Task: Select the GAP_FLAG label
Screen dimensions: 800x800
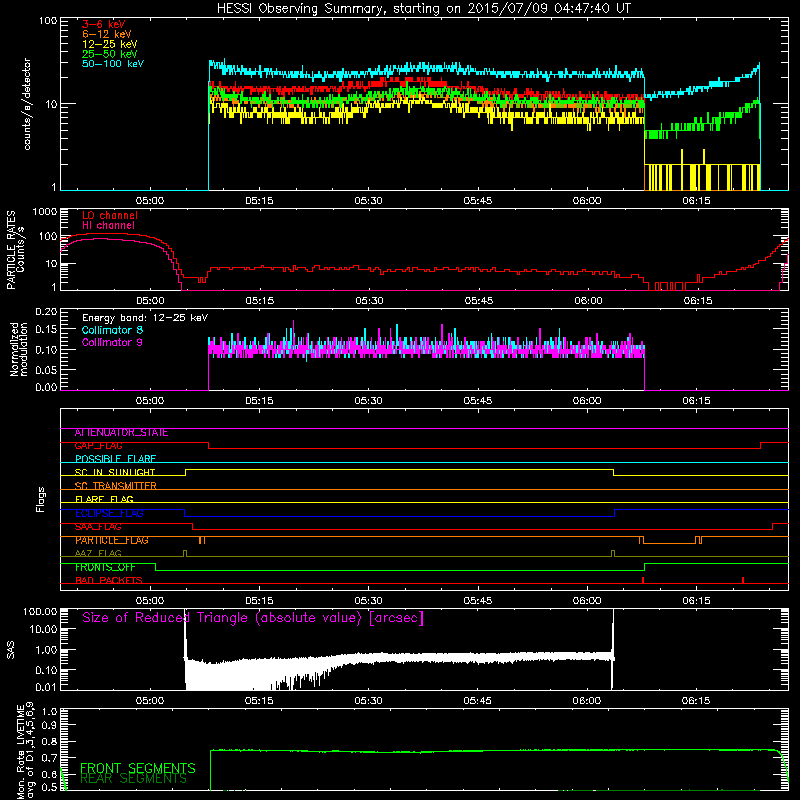Action: point(98,446)
